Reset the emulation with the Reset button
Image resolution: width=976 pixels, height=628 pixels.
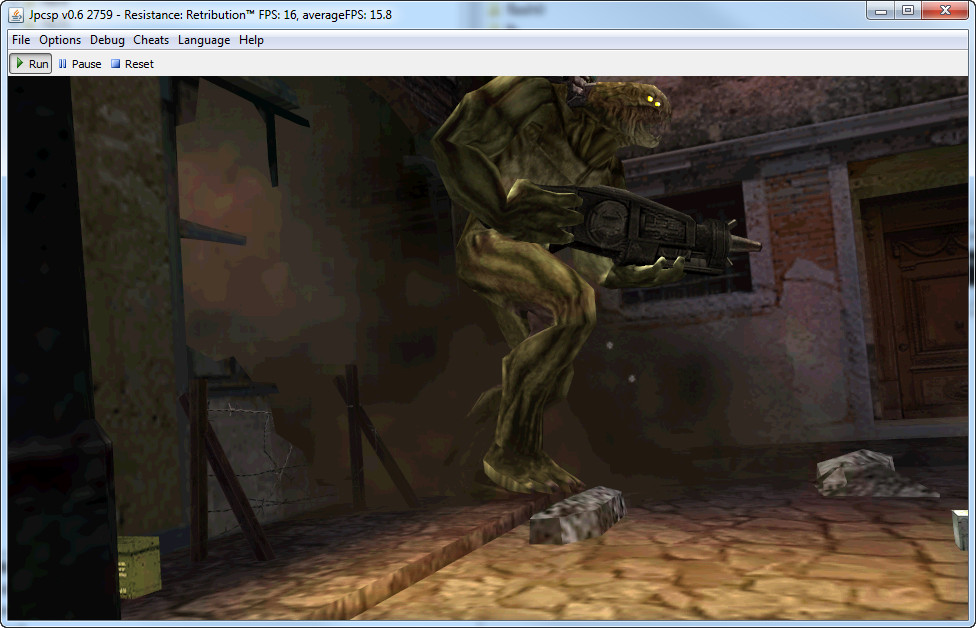[132, 64]
